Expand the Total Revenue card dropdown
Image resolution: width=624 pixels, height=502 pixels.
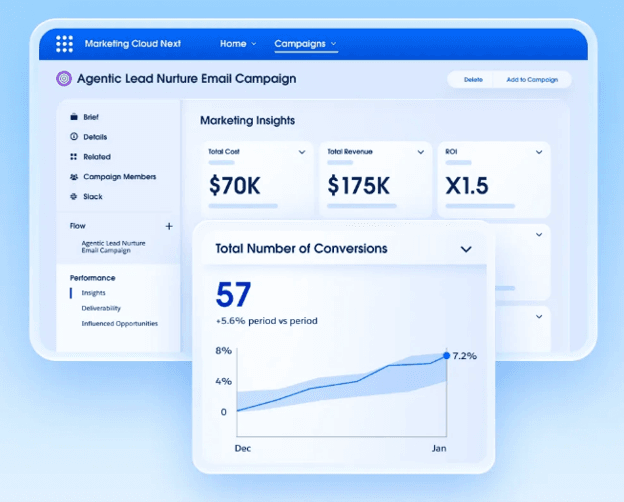click(421, 152)
